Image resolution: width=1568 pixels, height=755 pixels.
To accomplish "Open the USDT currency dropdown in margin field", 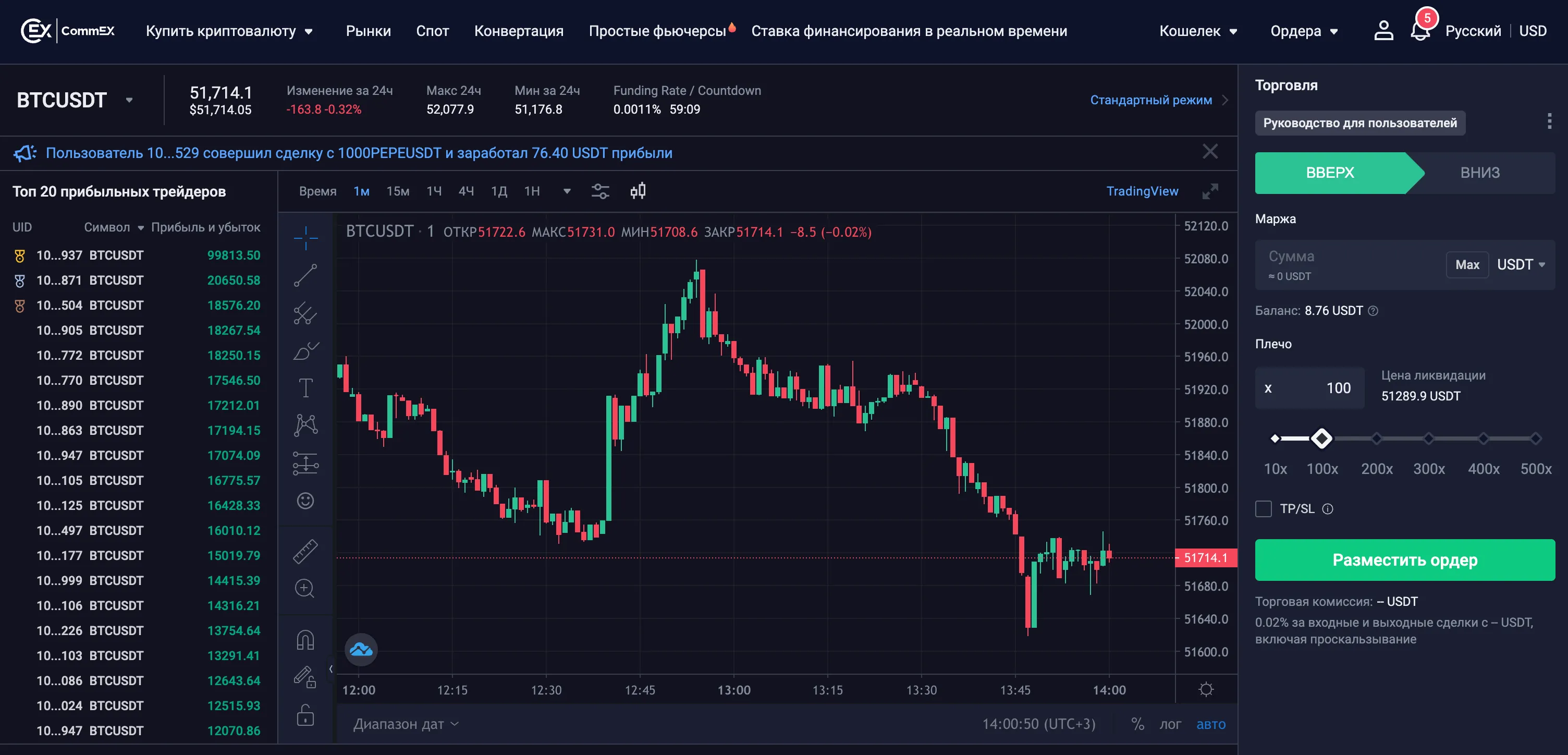I will 1521,264.
